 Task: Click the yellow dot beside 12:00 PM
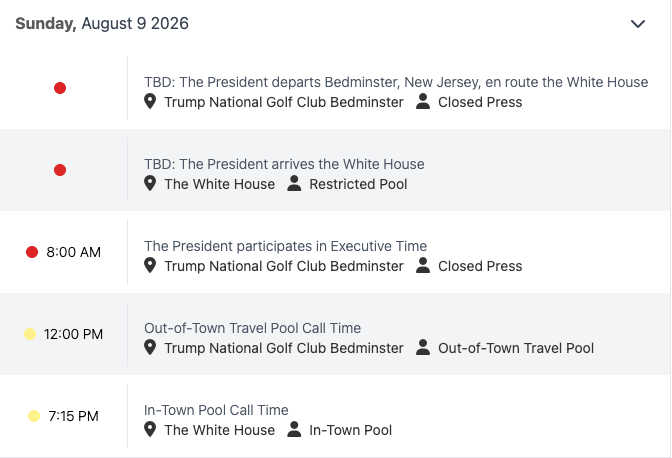(30, 334)
